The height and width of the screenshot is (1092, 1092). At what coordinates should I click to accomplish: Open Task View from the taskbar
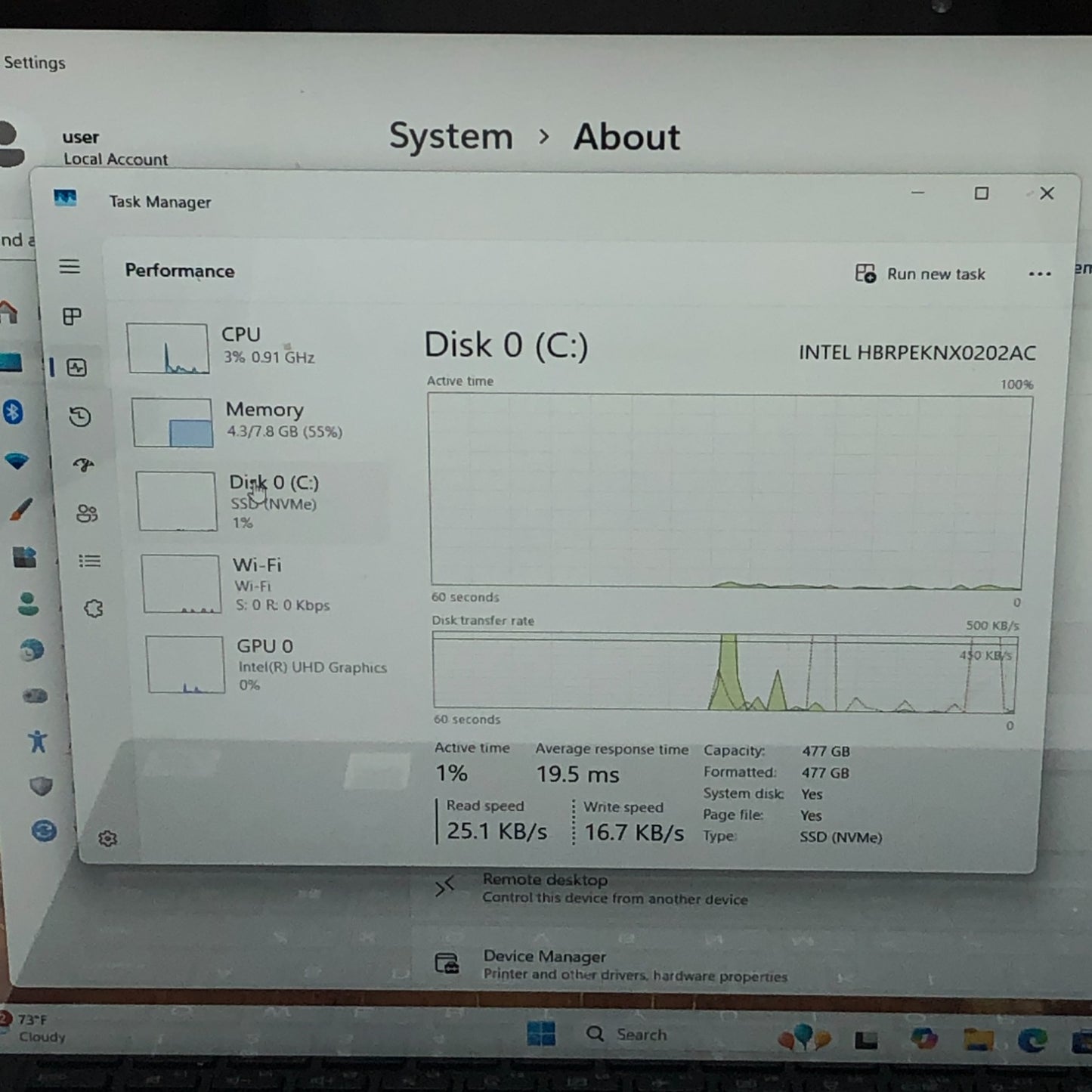[x=866, y=1041]
